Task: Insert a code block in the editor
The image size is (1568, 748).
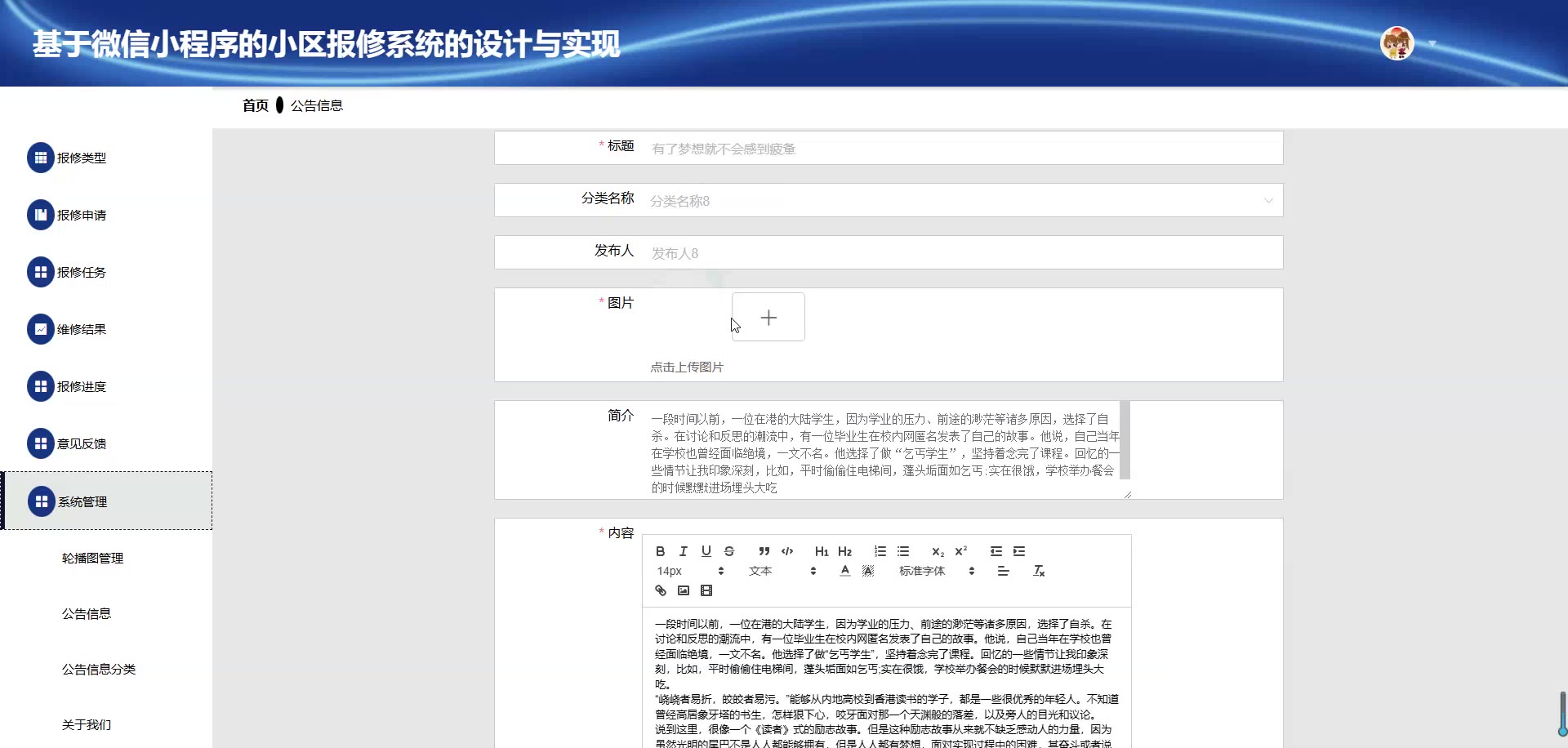Action: click(787, 551)
